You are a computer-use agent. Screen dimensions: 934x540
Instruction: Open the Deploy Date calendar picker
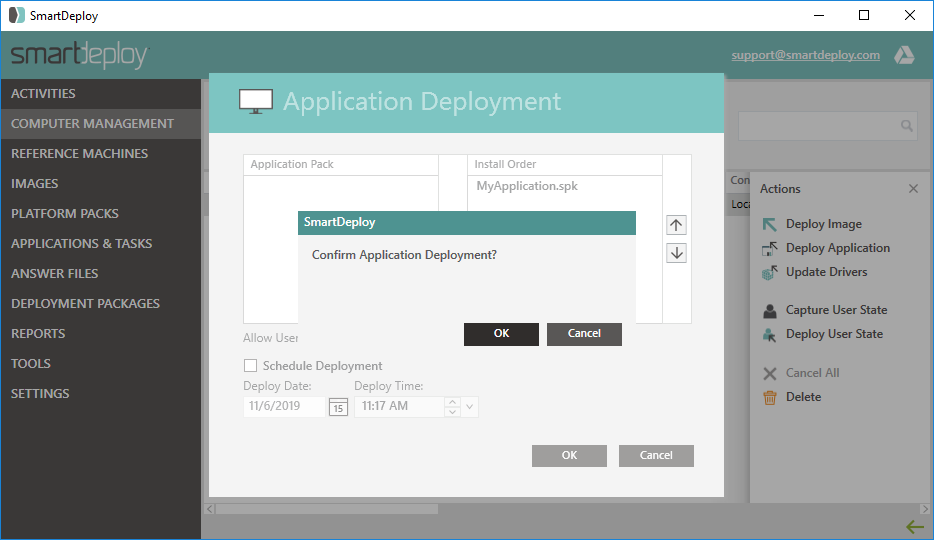pyautogui.click(x=338, y=407)
